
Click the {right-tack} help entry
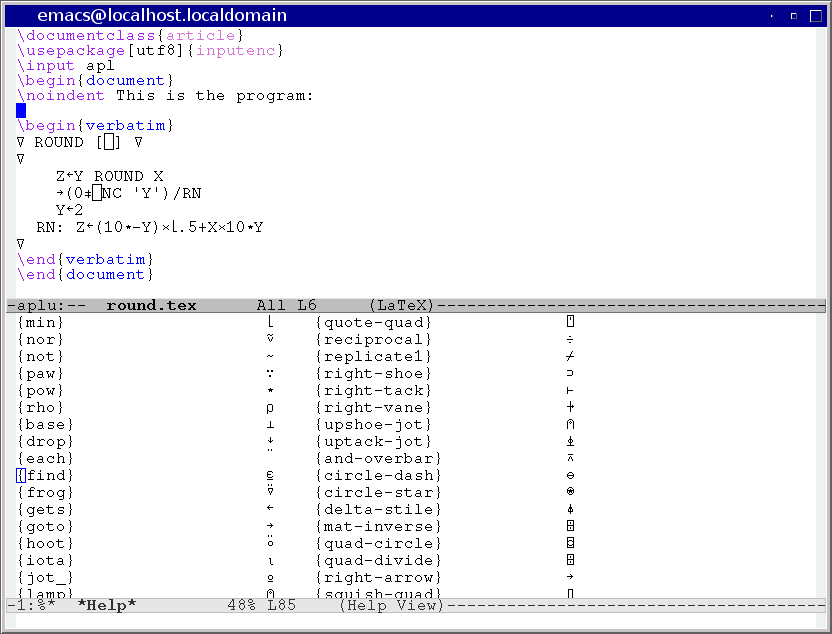[x=374, y=390]
